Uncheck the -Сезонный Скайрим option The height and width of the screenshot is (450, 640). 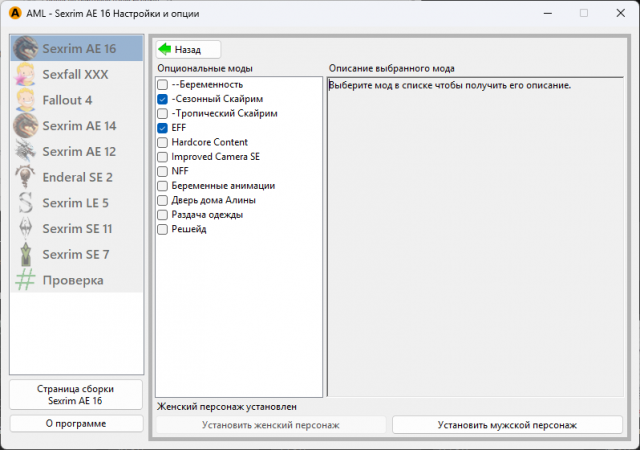pyautogui.click(x=163, y=100)
